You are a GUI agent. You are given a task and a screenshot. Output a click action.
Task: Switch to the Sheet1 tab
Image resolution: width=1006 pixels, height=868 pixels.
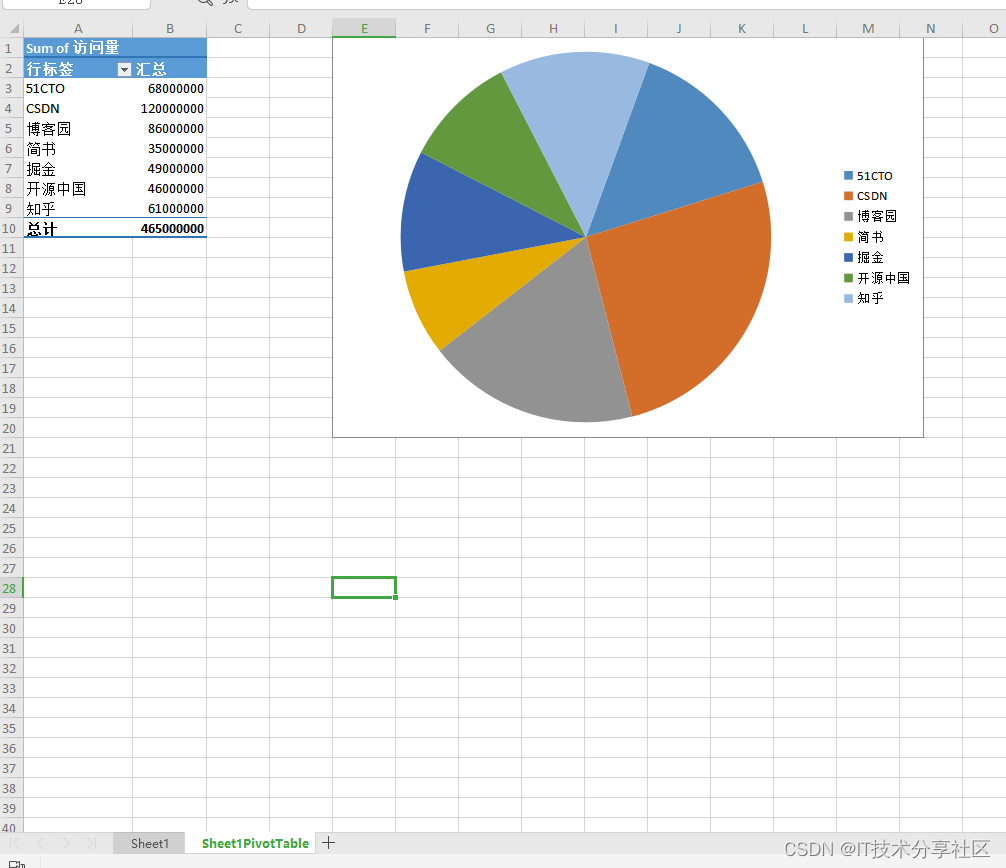click(x=149, y=844)
